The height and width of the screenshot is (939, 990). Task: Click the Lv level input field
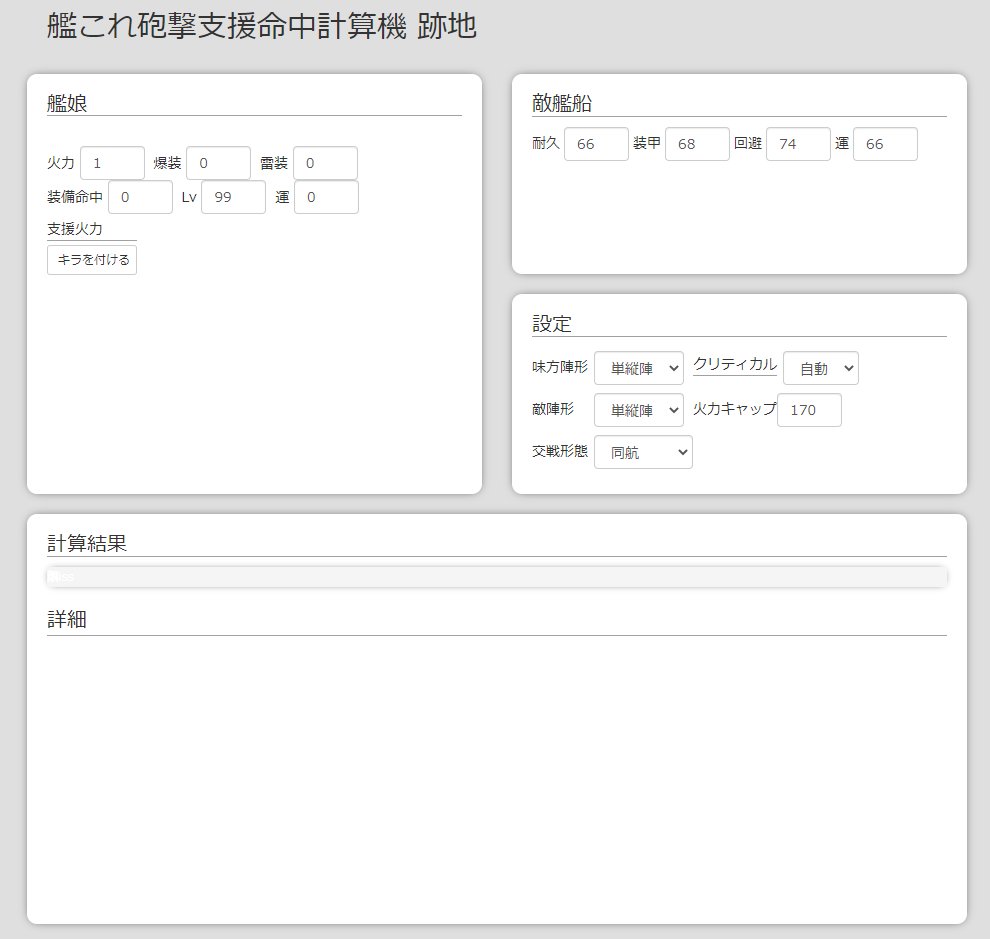(x=233, y=197)
